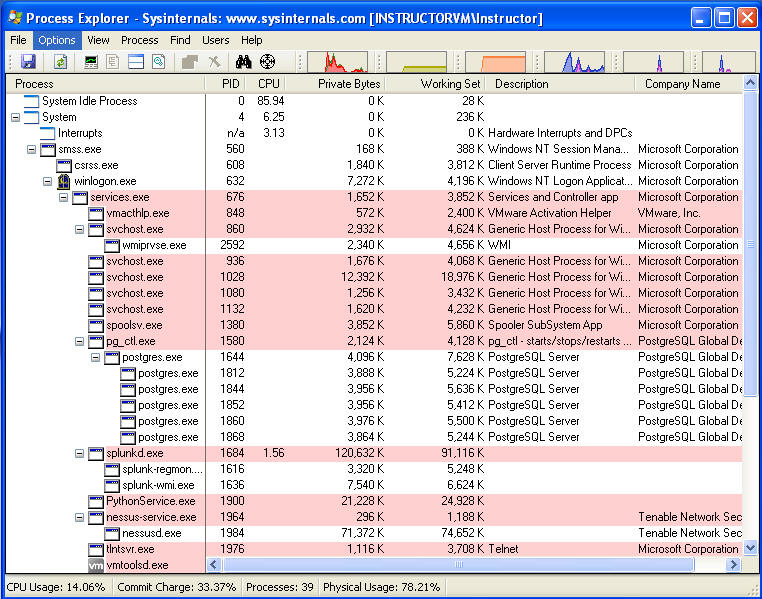Image resolution: width=762 pixels, height=599 pixels.
Task: Click the vertical scrollbar up arrow
Action: [x=750, y=83]
